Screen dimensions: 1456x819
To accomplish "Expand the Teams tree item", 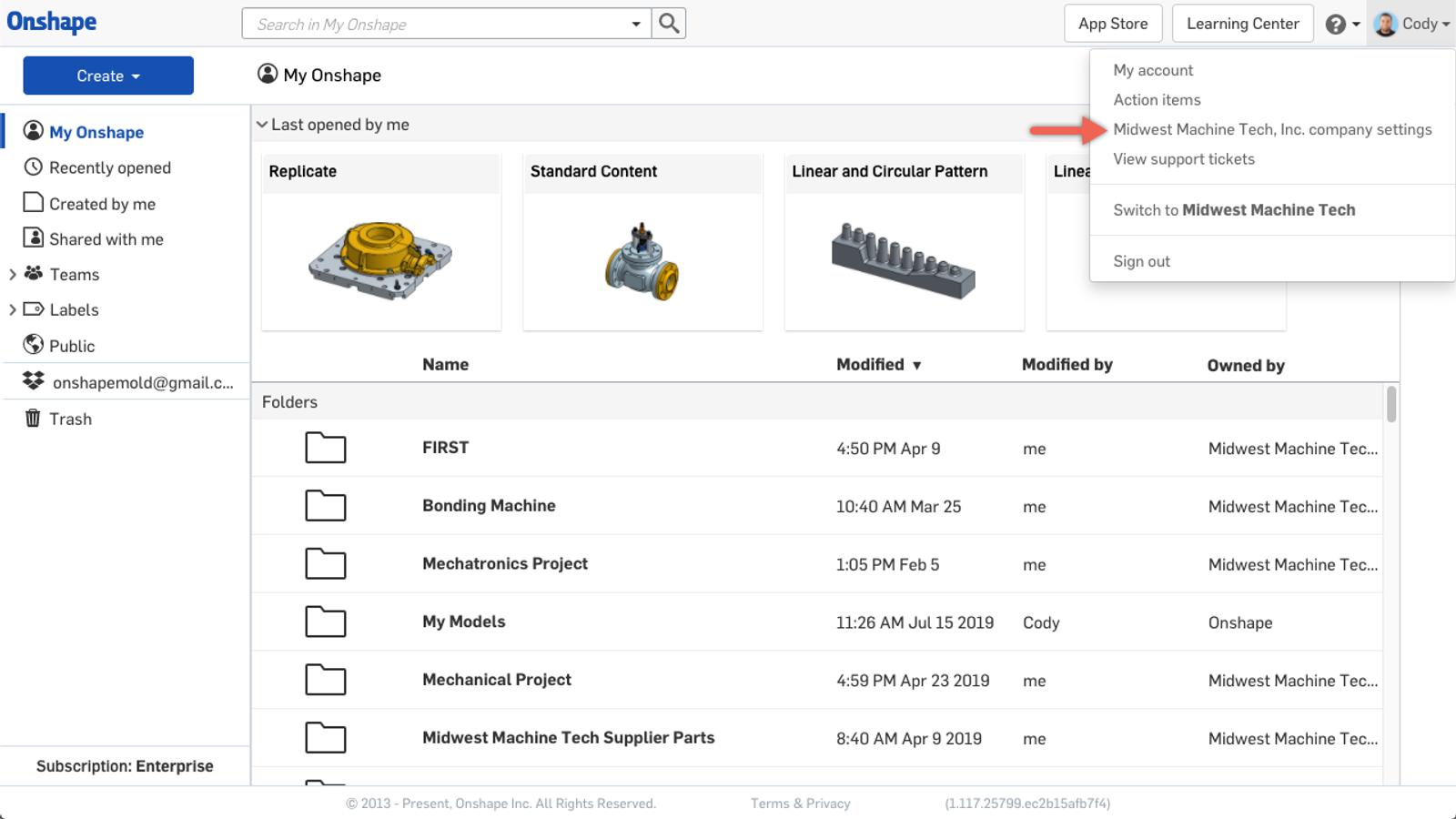I will pos(12,274).
